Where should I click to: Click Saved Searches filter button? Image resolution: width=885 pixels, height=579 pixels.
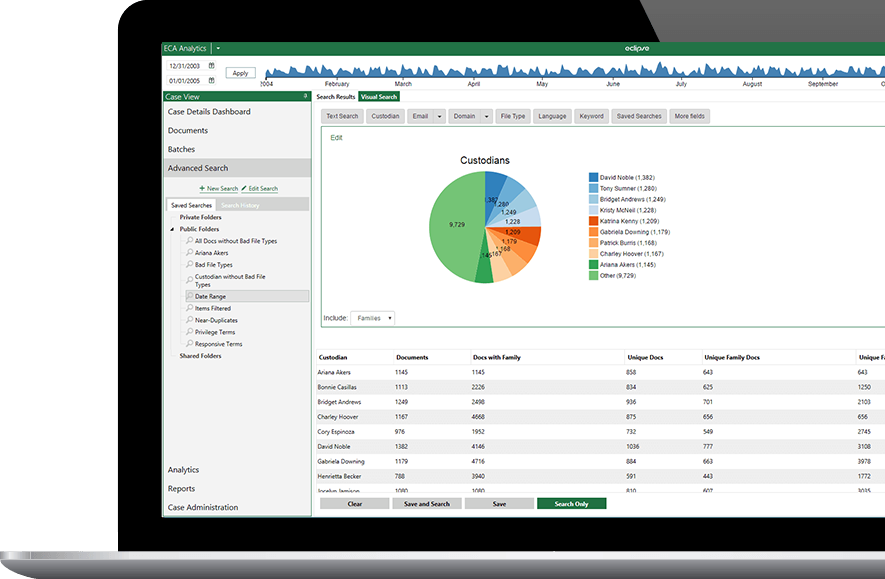coord(639,116)
